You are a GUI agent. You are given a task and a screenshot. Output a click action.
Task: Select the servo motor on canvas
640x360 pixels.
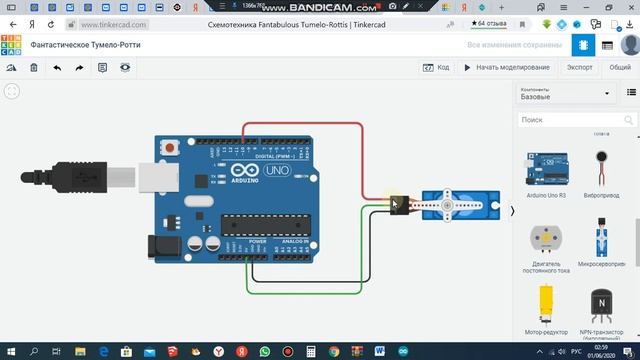tap(460, 205)
